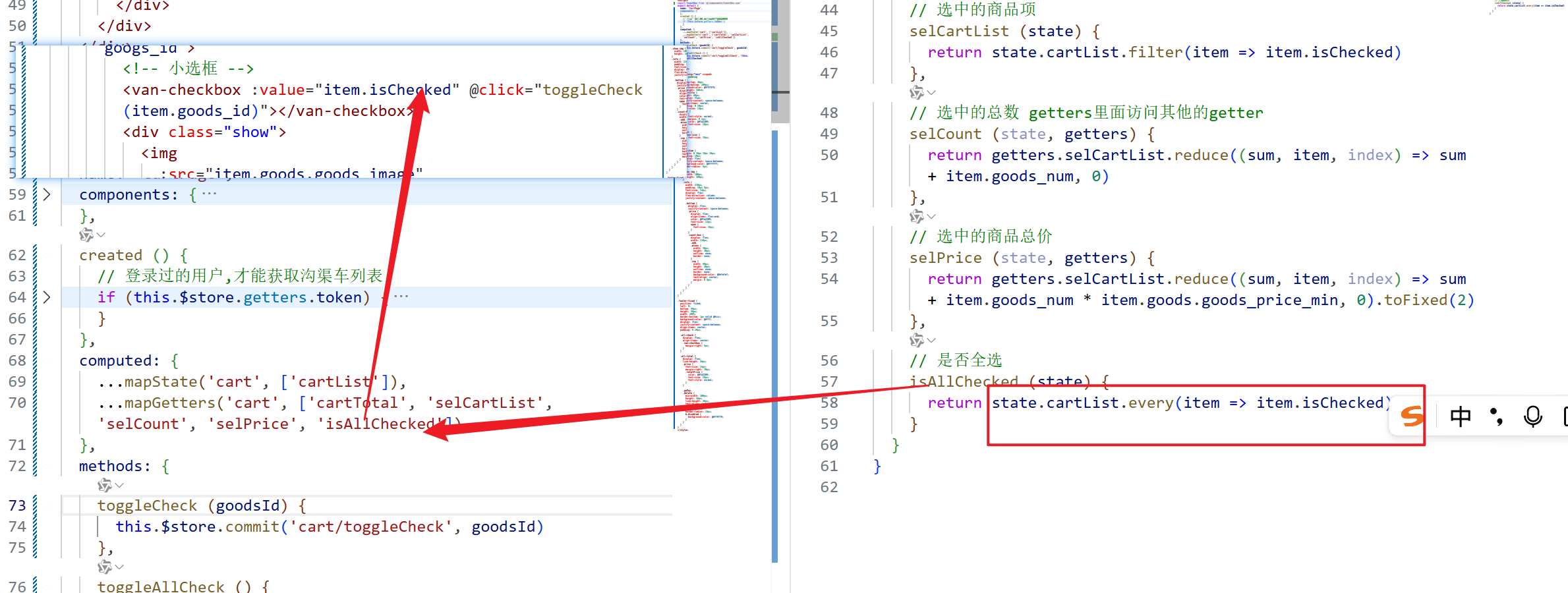Expand the folded components block at line 59

point(46,194)
